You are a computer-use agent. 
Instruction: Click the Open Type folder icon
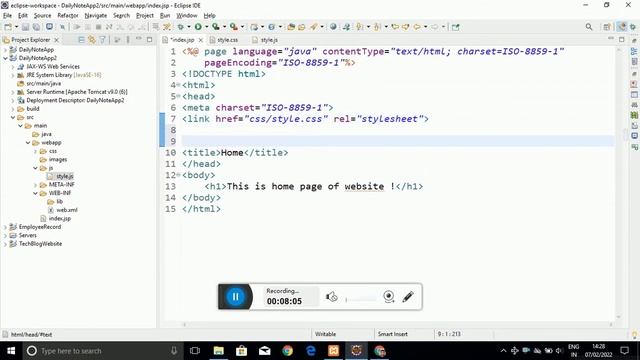[291, 27]
